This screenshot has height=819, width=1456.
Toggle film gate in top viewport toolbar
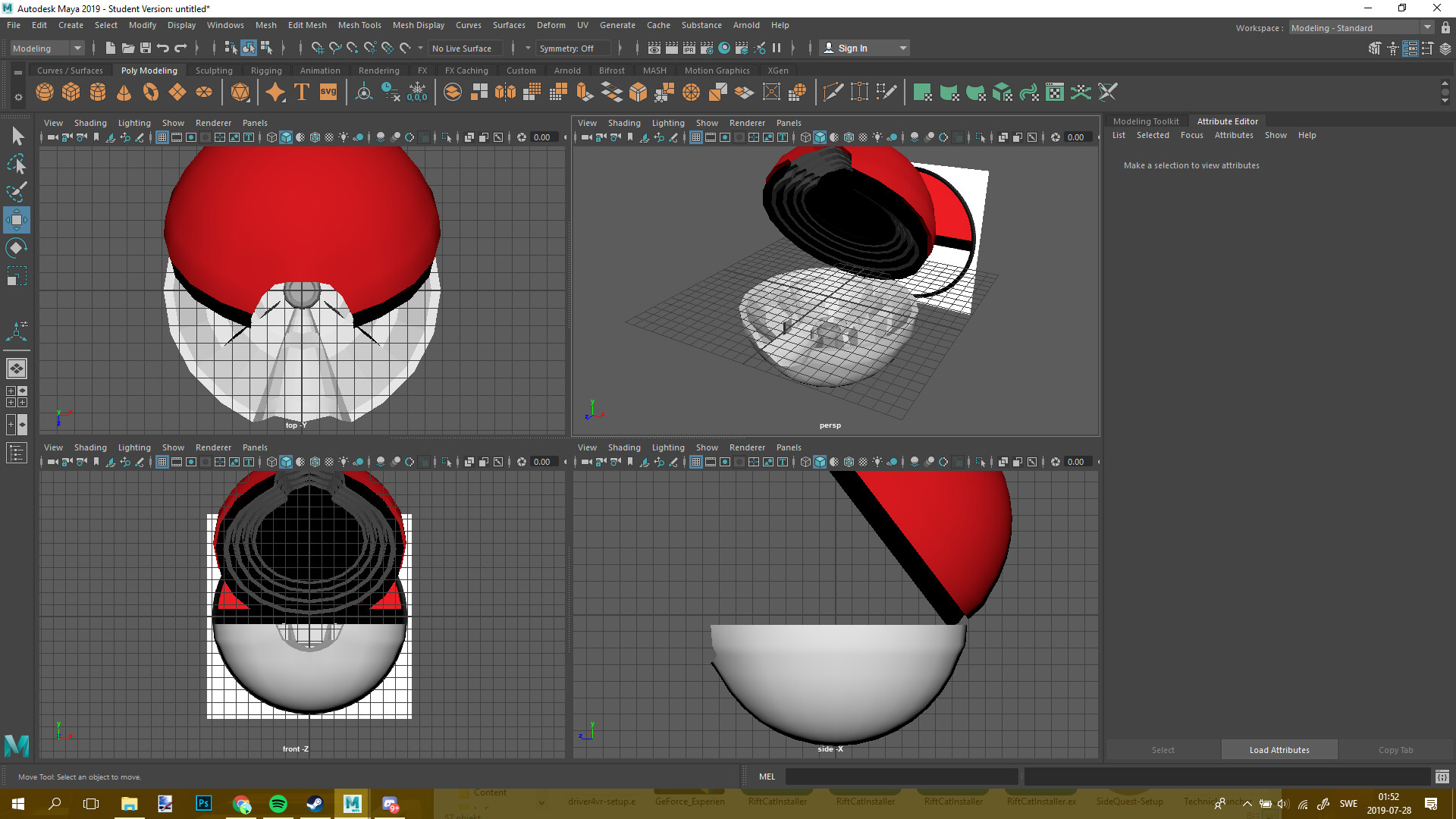177,137
